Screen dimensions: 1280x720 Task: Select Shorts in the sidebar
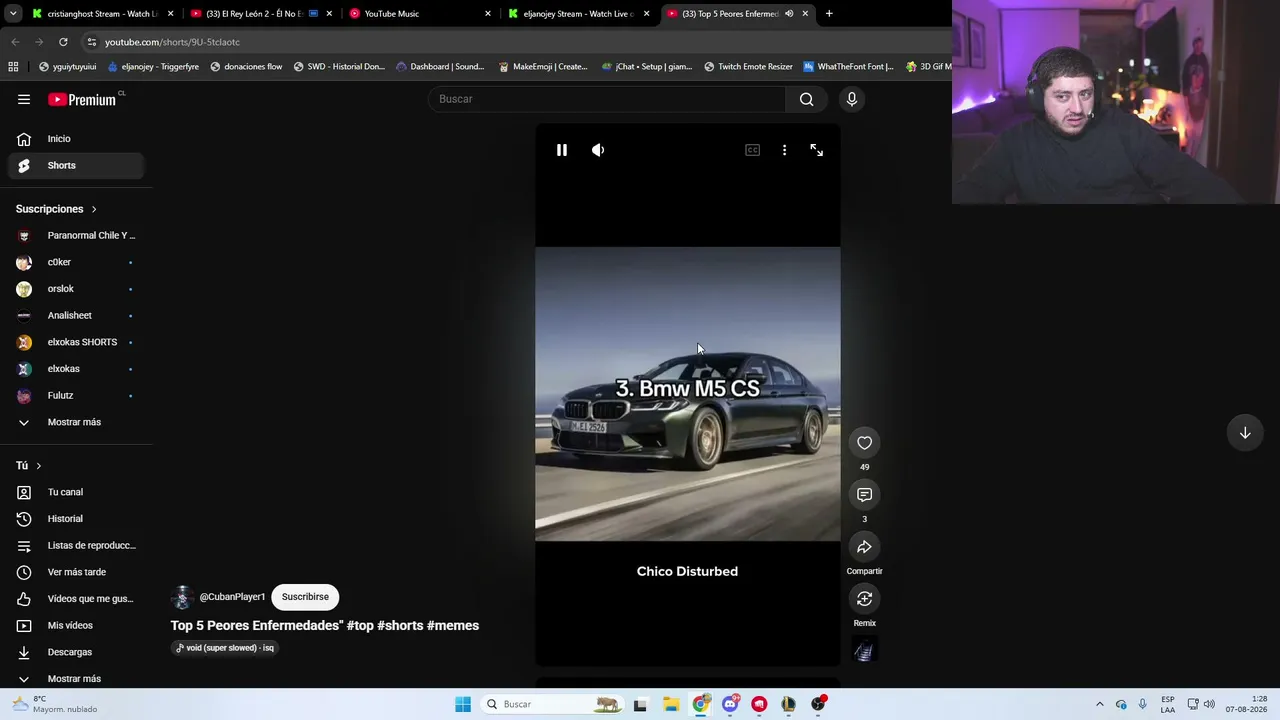[76, 165]
